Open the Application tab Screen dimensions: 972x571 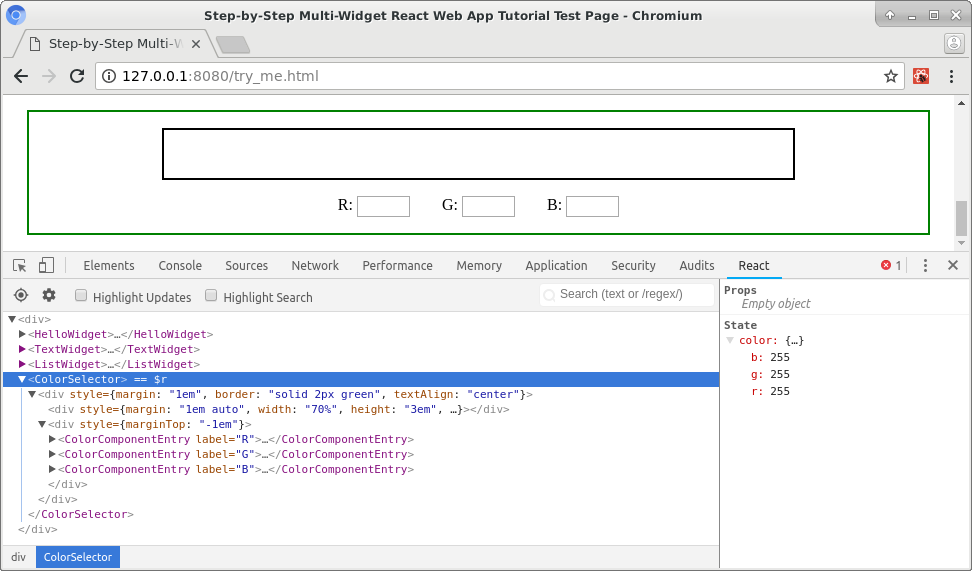coord(556,265)
